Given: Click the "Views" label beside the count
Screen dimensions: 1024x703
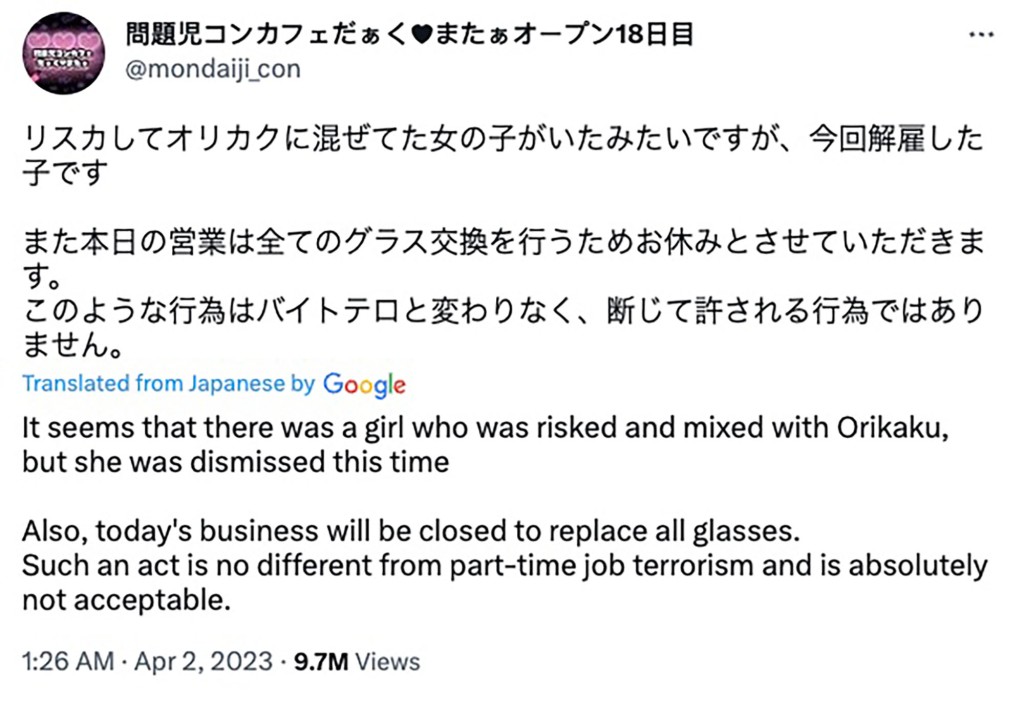Looking at the screenshot, I should pyautogui.click(x=388, y=661).
